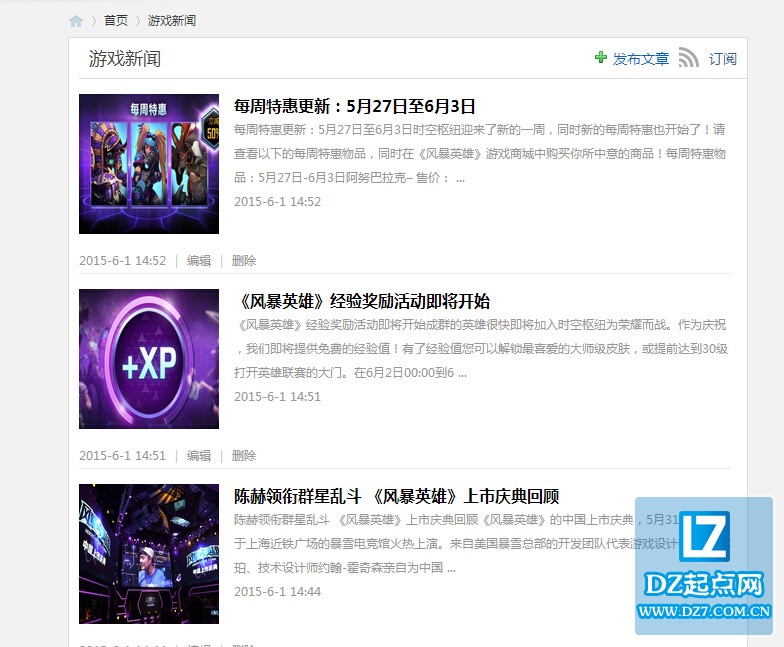Click summary text starting 每周特惠更新：5月27日至6月3日时空枢纽
Screen dimensions: 784x647
(x=480, y=154)
